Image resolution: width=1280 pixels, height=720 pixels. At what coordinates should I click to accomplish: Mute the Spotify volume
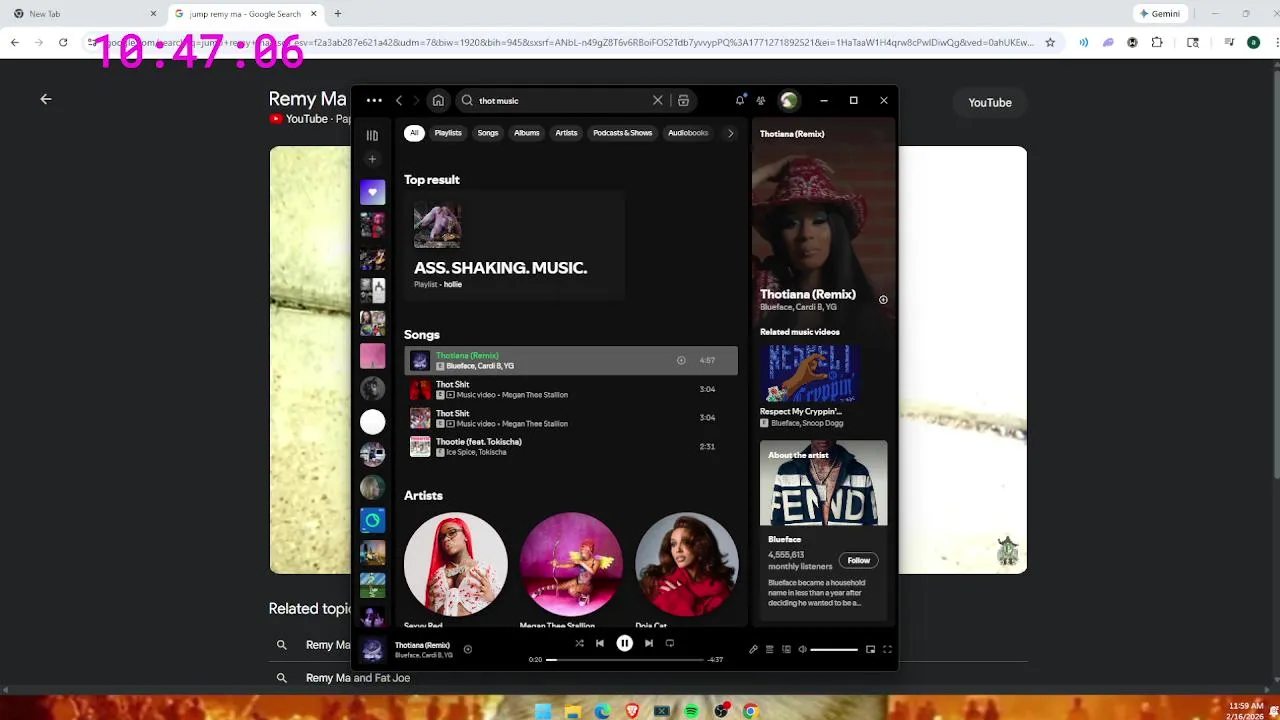click(x=802, y=649)
